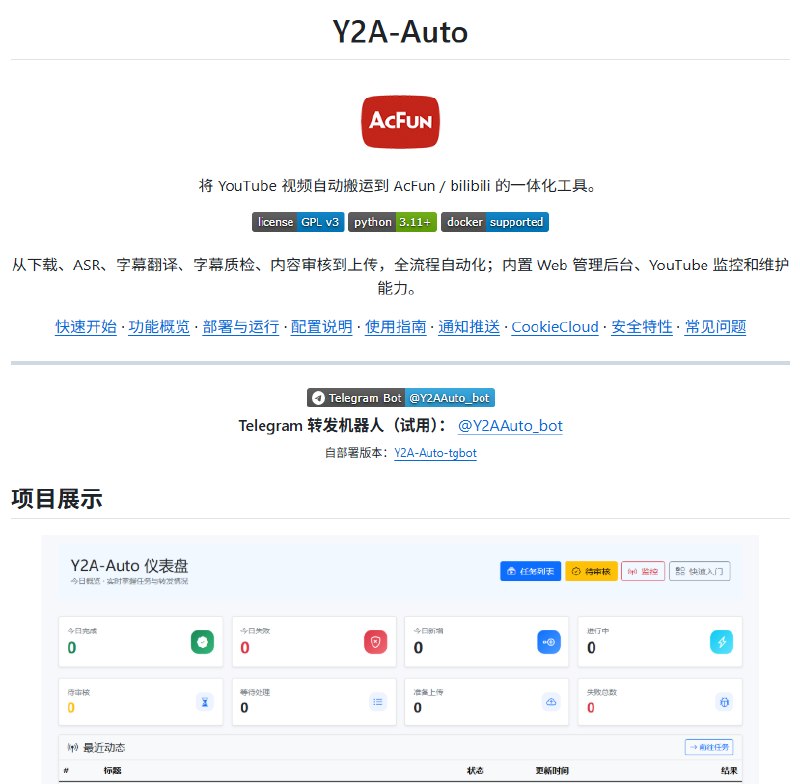Click the 今日新增 count value 0
Image resolution: width=800 pixels, height=784 pixels.
418,648
